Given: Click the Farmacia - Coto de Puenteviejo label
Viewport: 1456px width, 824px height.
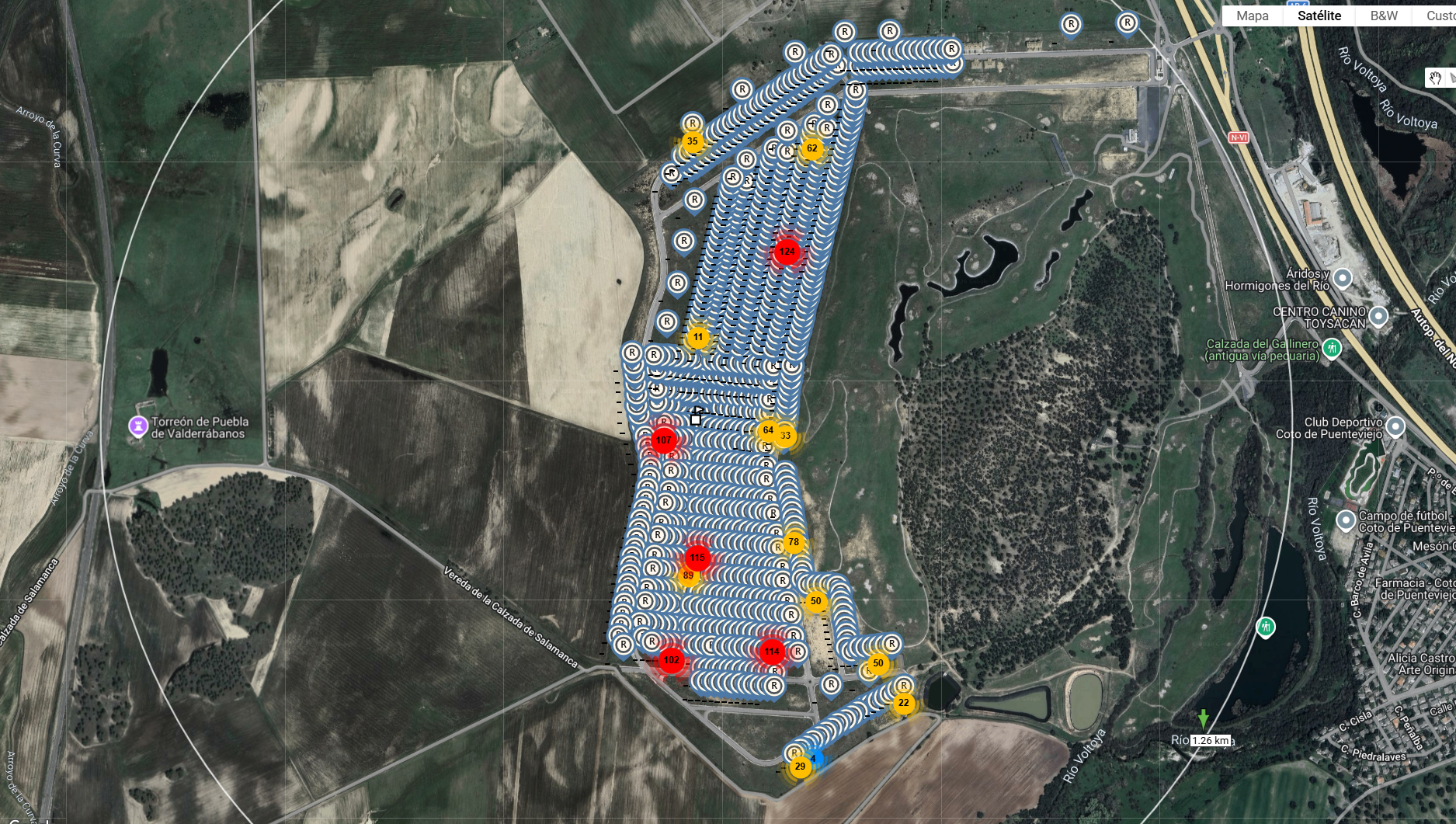Looking at the screenshot, I should point(1415,589).
